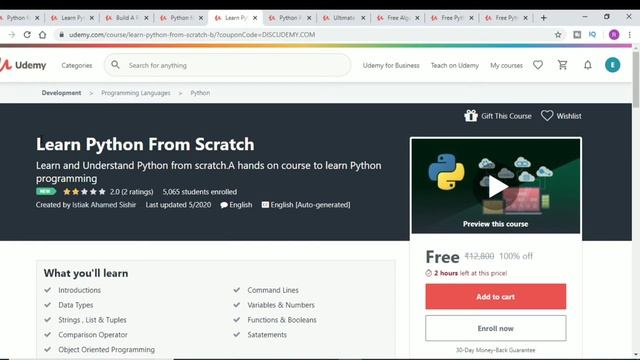Viewport: 640px width, 360px height.
Task: Open the Udemy logo home link
Action: click(x=23, y=65)
